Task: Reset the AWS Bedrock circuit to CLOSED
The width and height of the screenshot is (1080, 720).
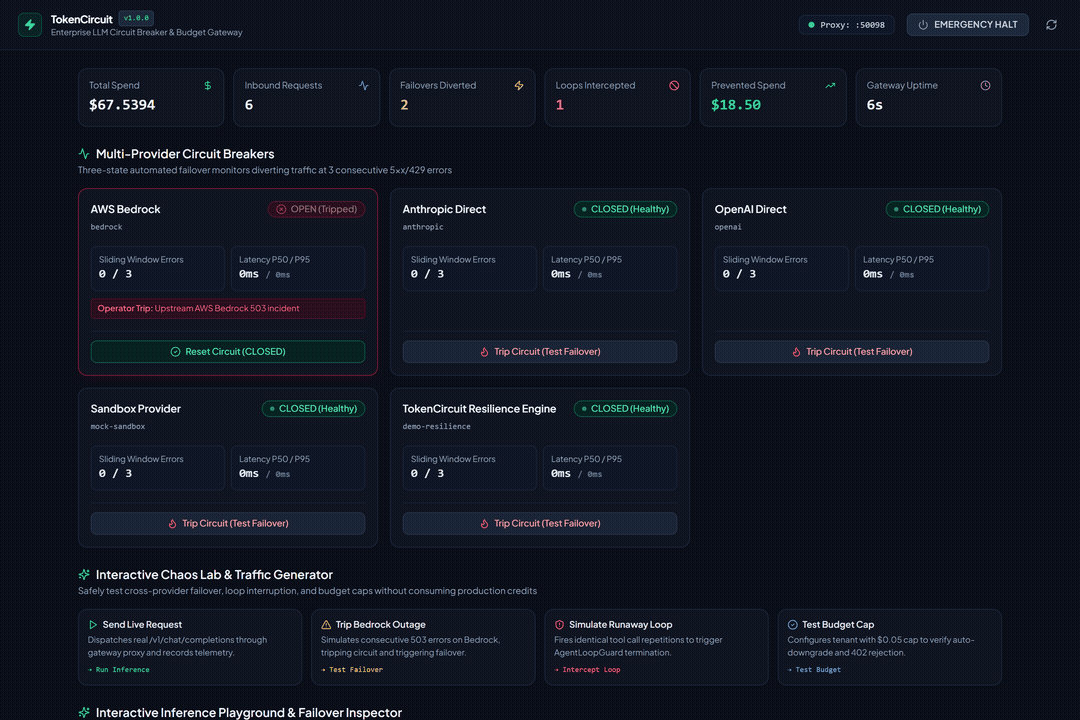Action: [228, 351]
